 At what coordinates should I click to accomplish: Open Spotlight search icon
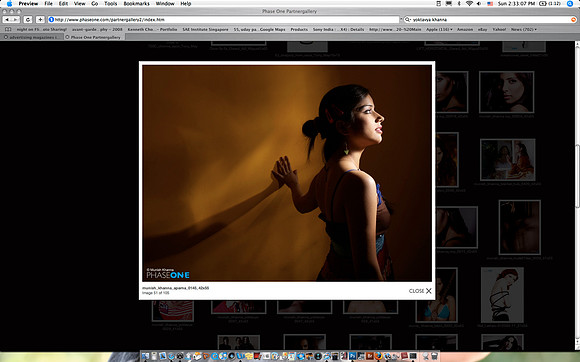pos(570,4)
